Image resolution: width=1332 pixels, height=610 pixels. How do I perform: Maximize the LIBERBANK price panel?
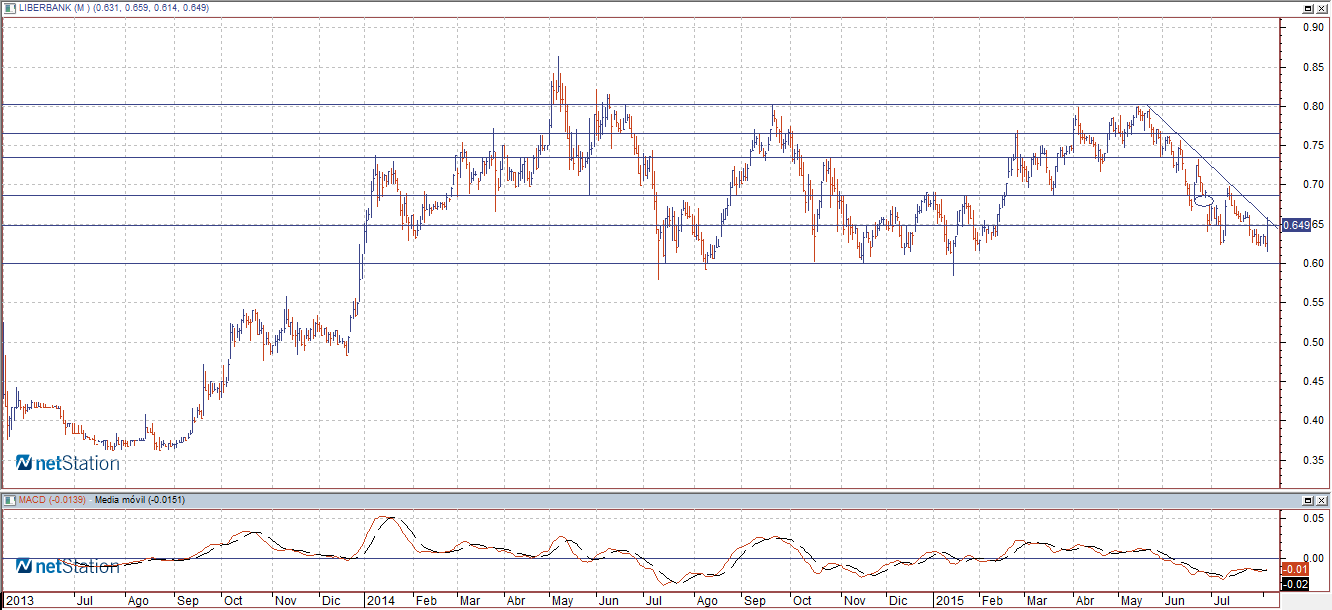(x=1308, y=8)
